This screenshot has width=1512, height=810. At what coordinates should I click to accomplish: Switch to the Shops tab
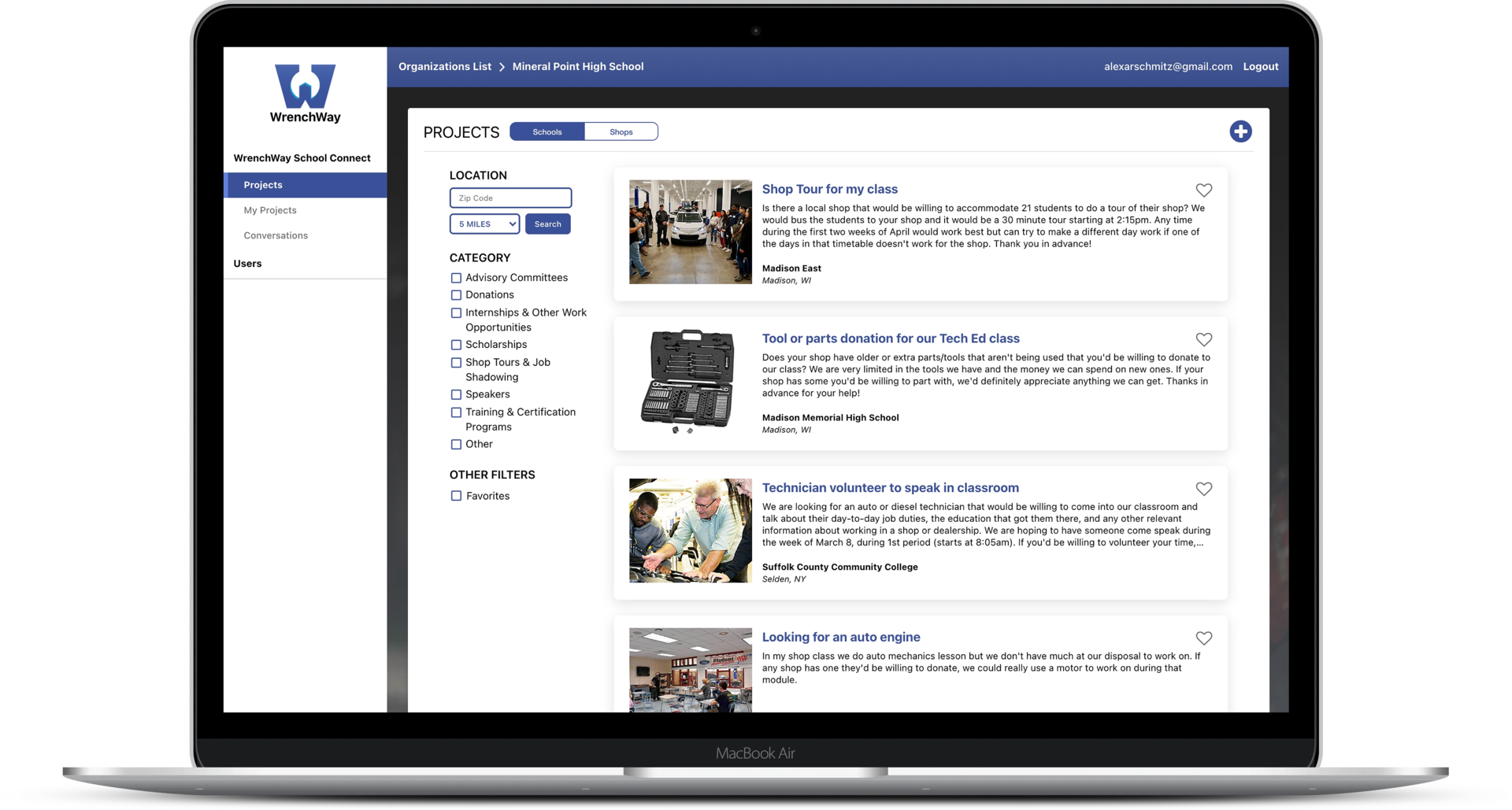tap(621, 131)
